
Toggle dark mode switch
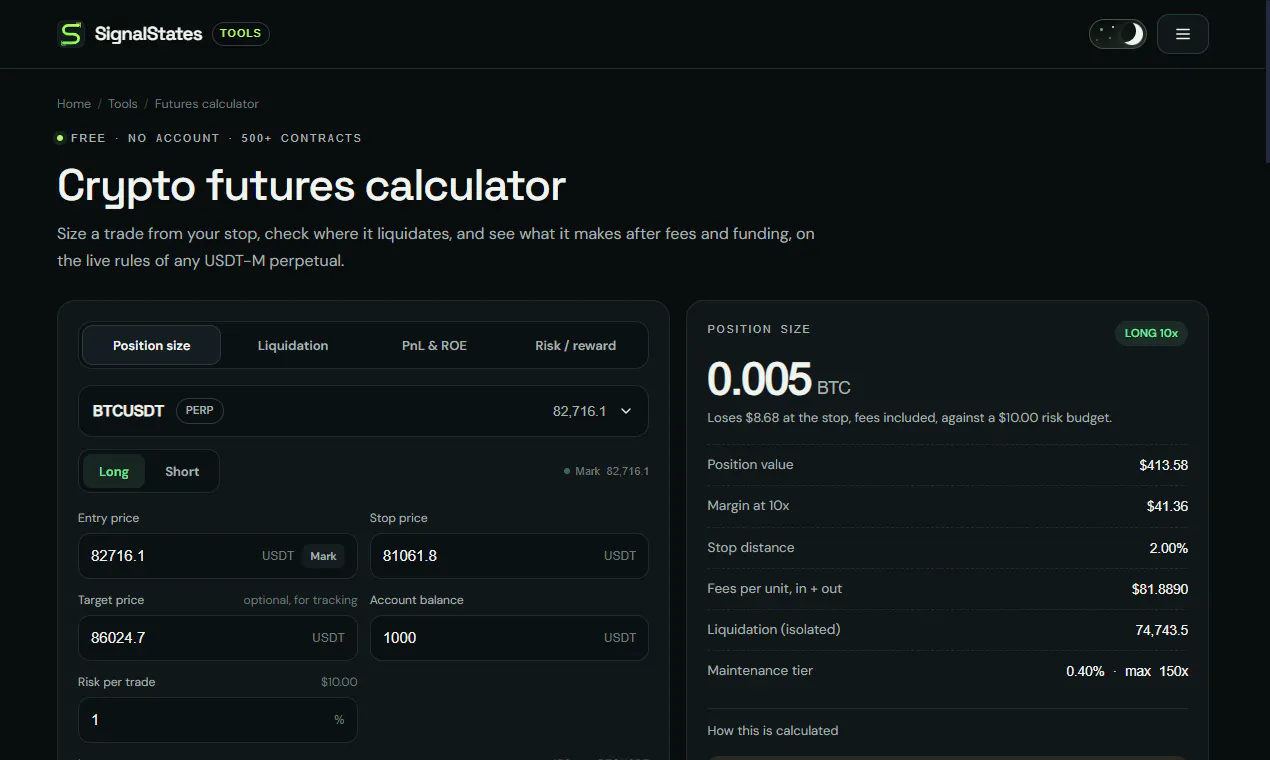tap(1118, 34)
